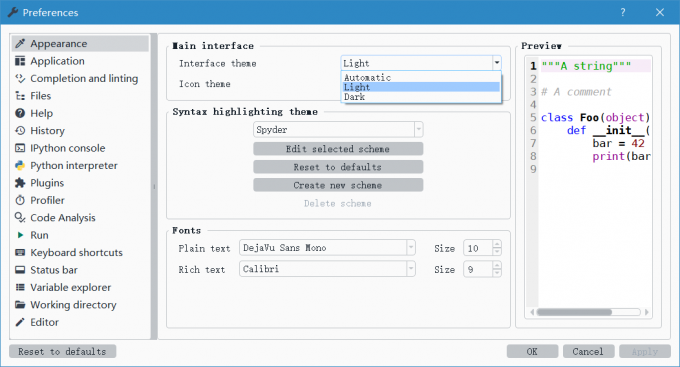Click bottom-left Reset to defaults button

pos(62,351)
